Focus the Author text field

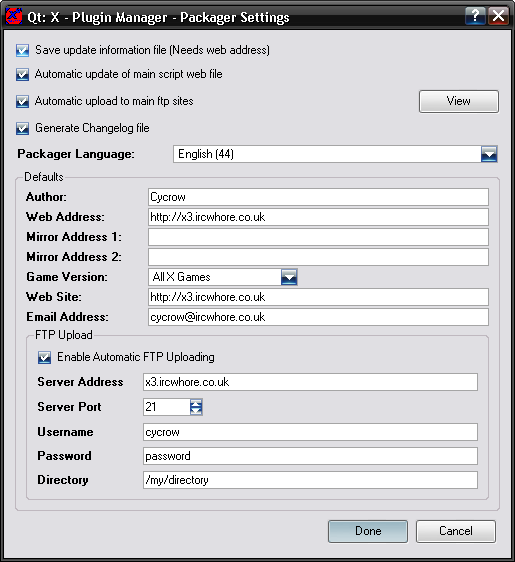pyautogui.click(x=318, y=197)
